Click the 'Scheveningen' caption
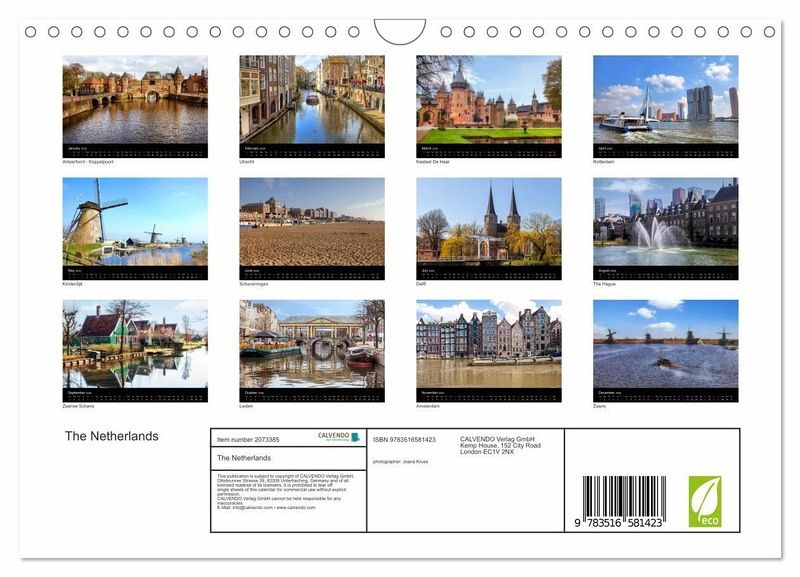The height and width of the screenshot is (577, 800). (x=254, y=284)
